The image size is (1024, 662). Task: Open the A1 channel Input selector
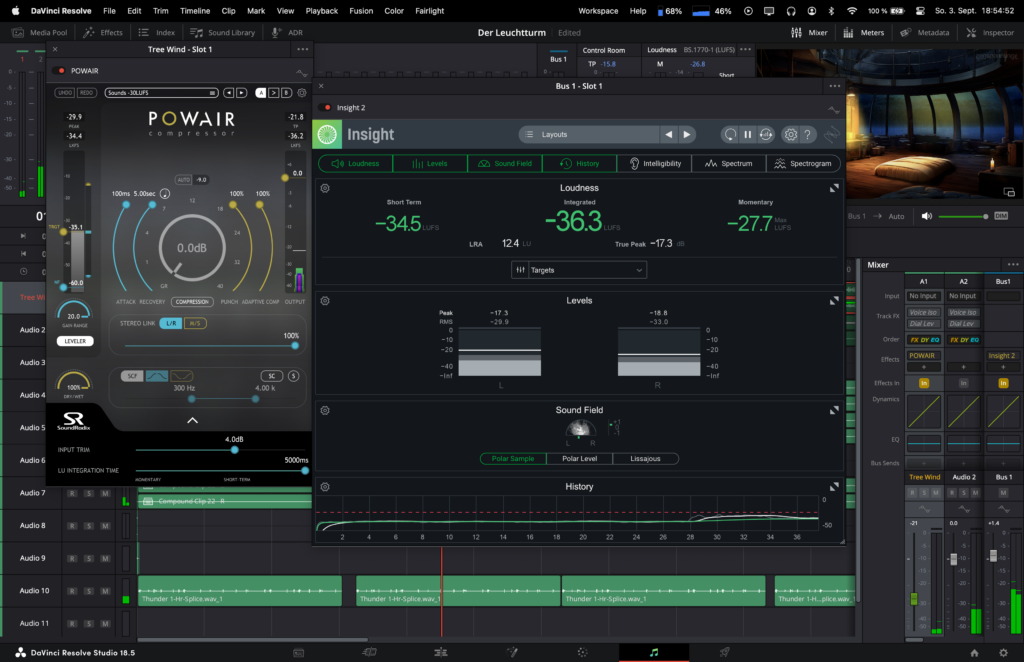[x=923, y=296]
